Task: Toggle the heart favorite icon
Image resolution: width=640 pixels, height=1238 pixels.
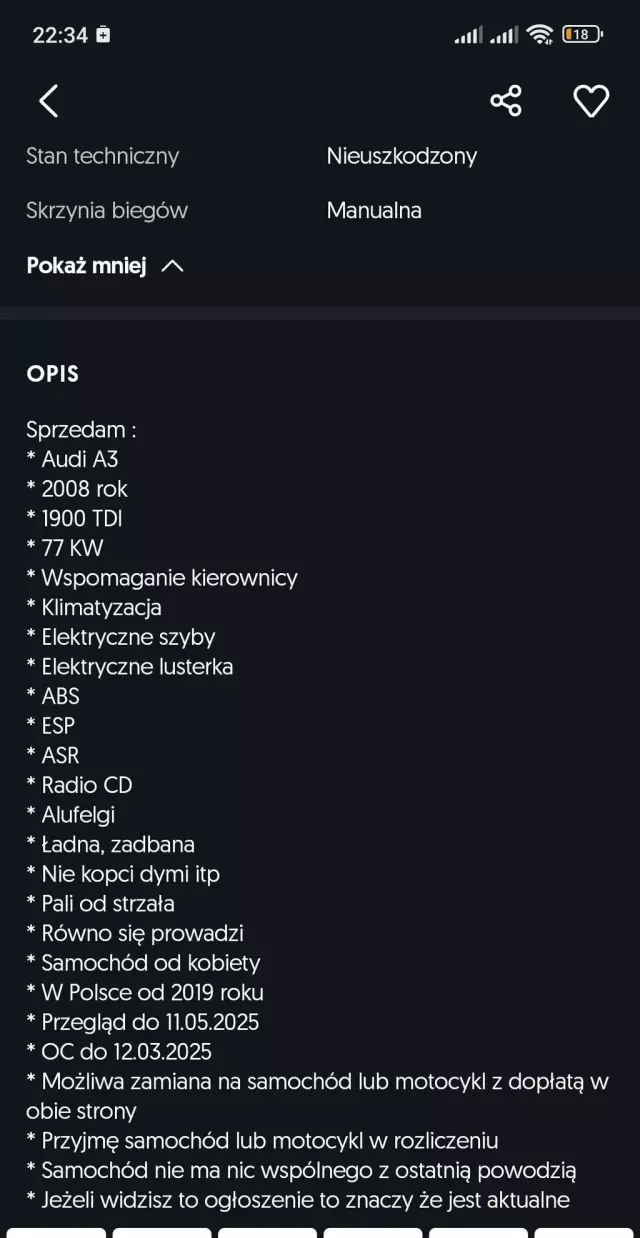Action: [590, 101]
